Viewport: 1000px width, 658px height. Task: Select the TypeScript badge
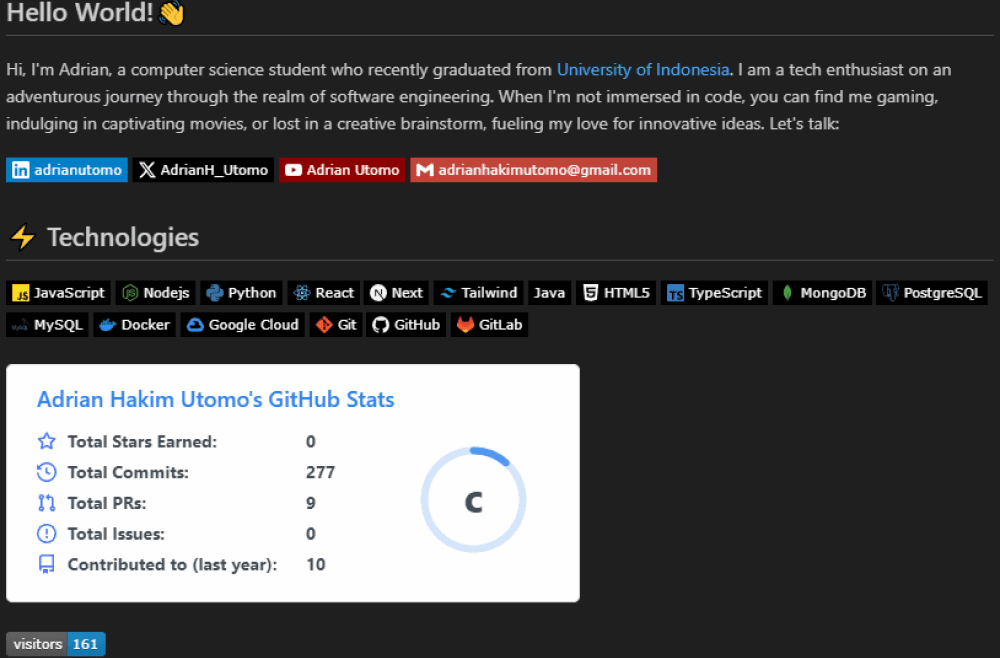[714, 293]
